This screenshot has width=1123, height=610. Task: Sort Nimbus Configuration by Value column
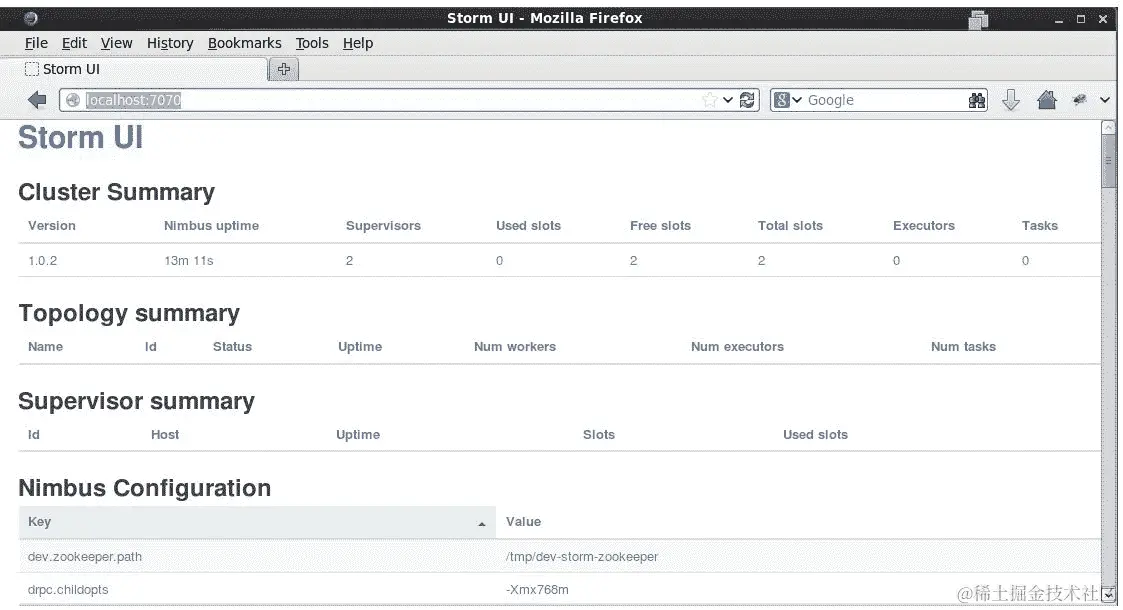pos(523,522)
